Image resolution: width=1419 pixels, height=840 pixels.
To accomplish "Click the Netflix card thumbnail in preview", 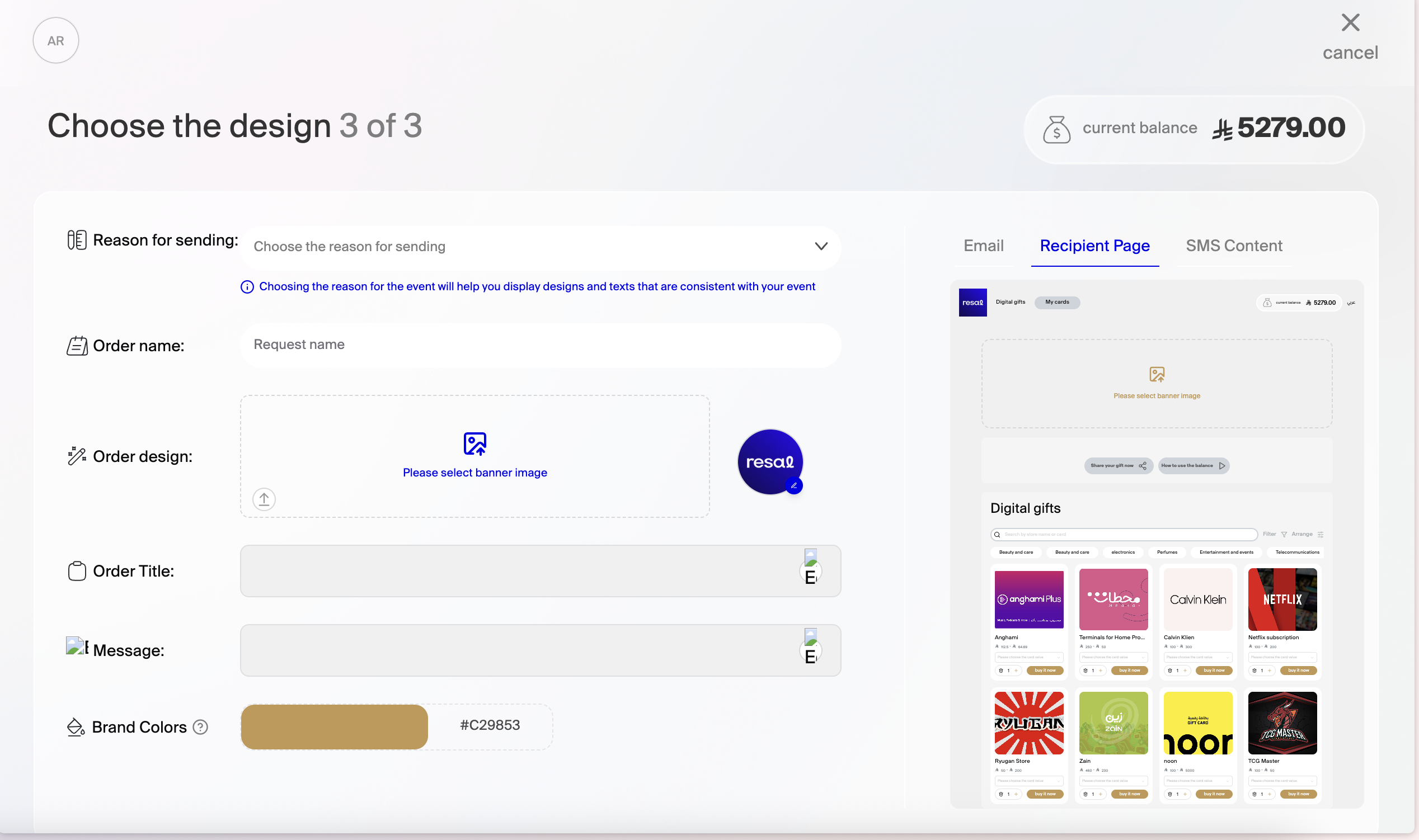I will (x=1282, y=600).
